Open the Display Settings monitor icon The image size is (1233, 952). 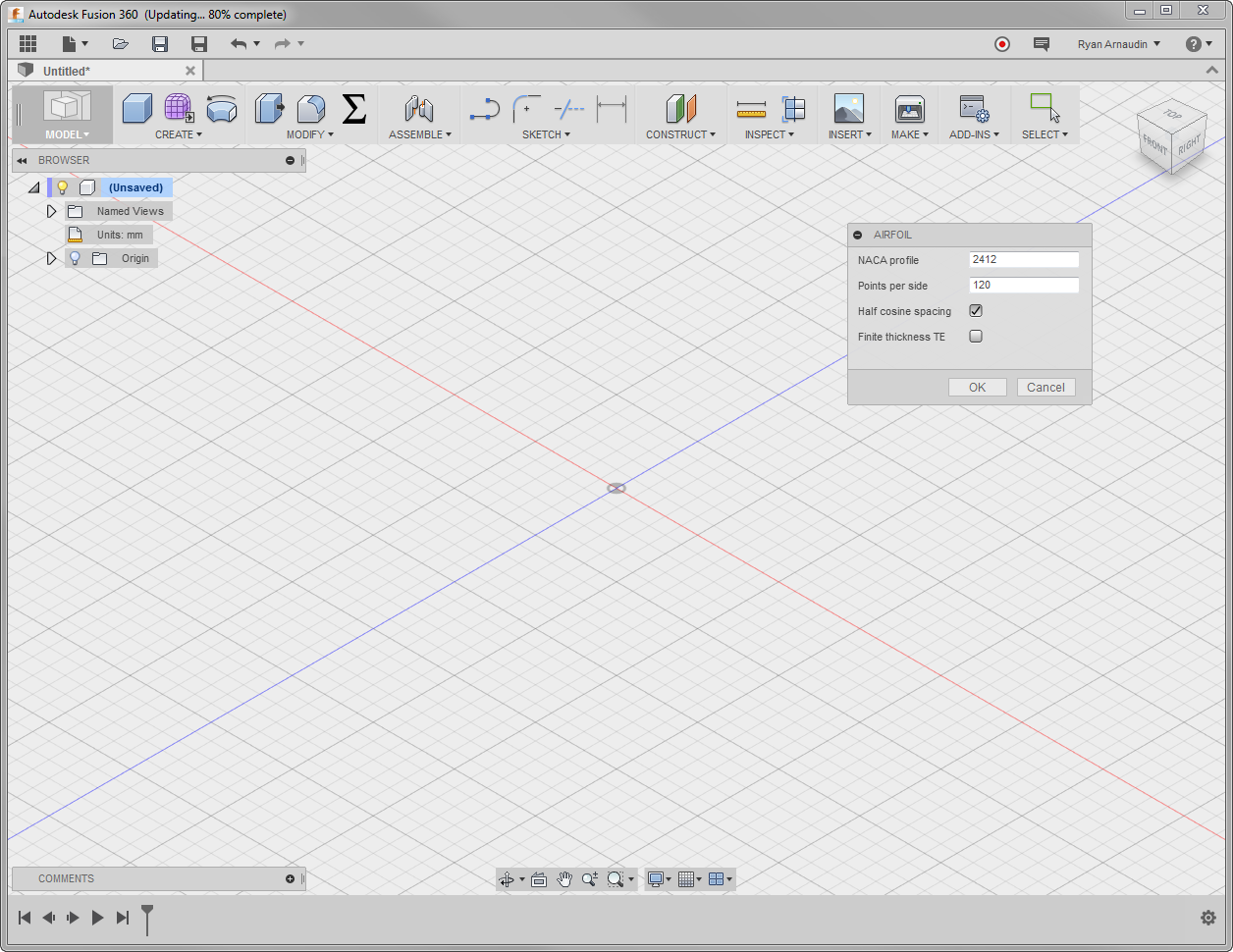pos(656,878)
